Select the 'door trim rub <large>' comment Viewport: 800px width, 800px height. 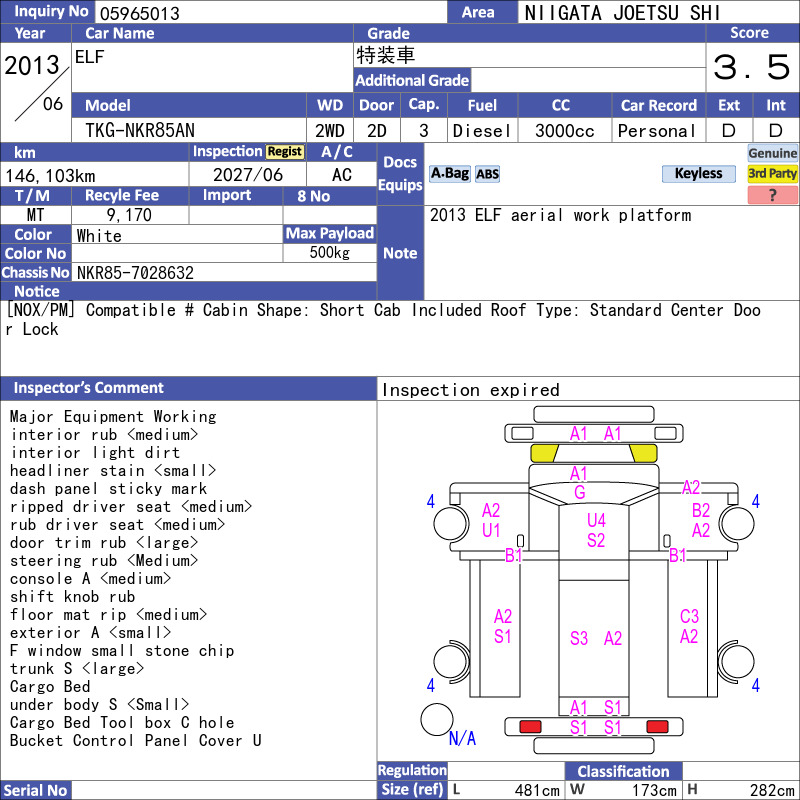tap(104, 542)
